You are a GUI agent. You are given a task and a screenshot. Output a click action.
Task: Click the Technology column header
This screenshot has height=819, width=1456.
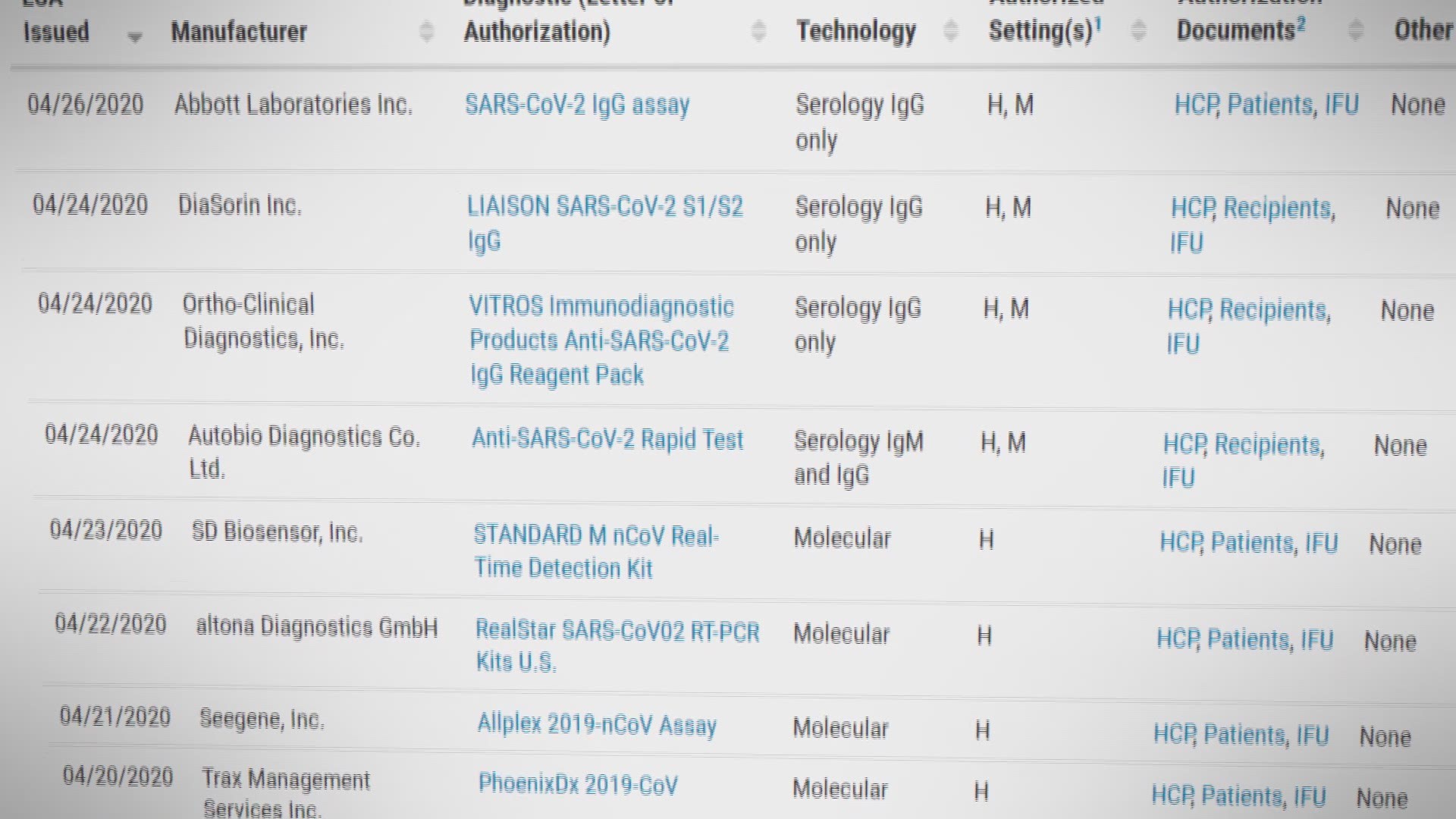856,31
